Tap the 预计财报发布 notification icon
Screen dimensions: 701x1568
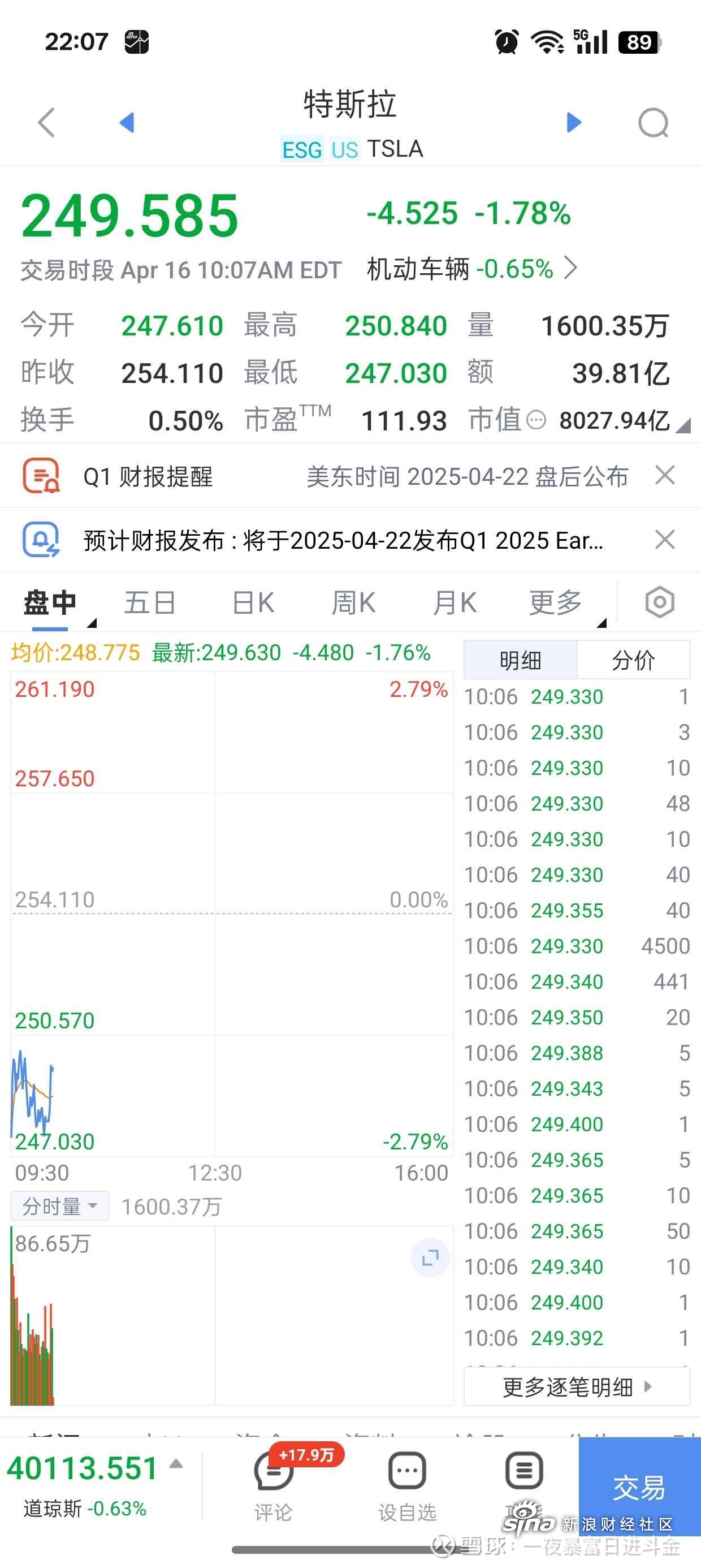coord(41,540)
